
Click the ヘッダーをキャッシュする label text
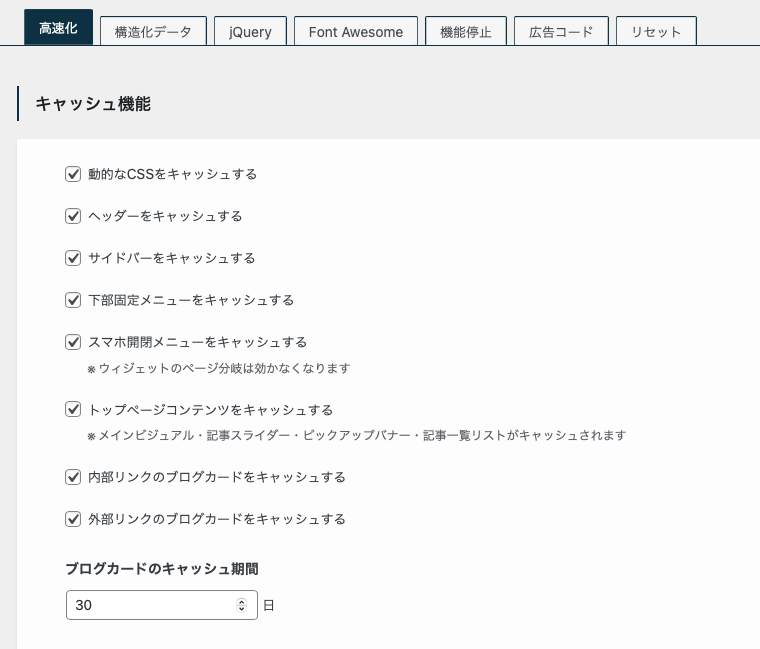tap(165, 216)
